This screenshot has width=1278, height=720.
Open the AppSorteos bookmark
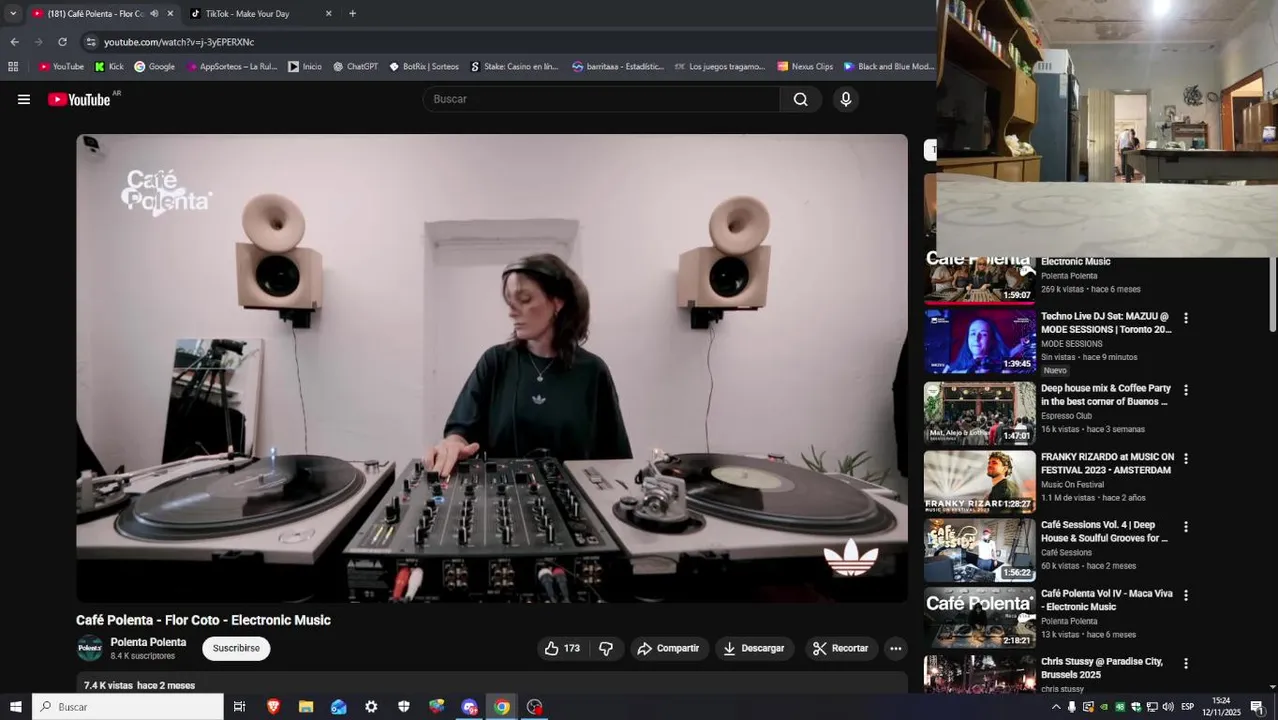pos(231,67)
